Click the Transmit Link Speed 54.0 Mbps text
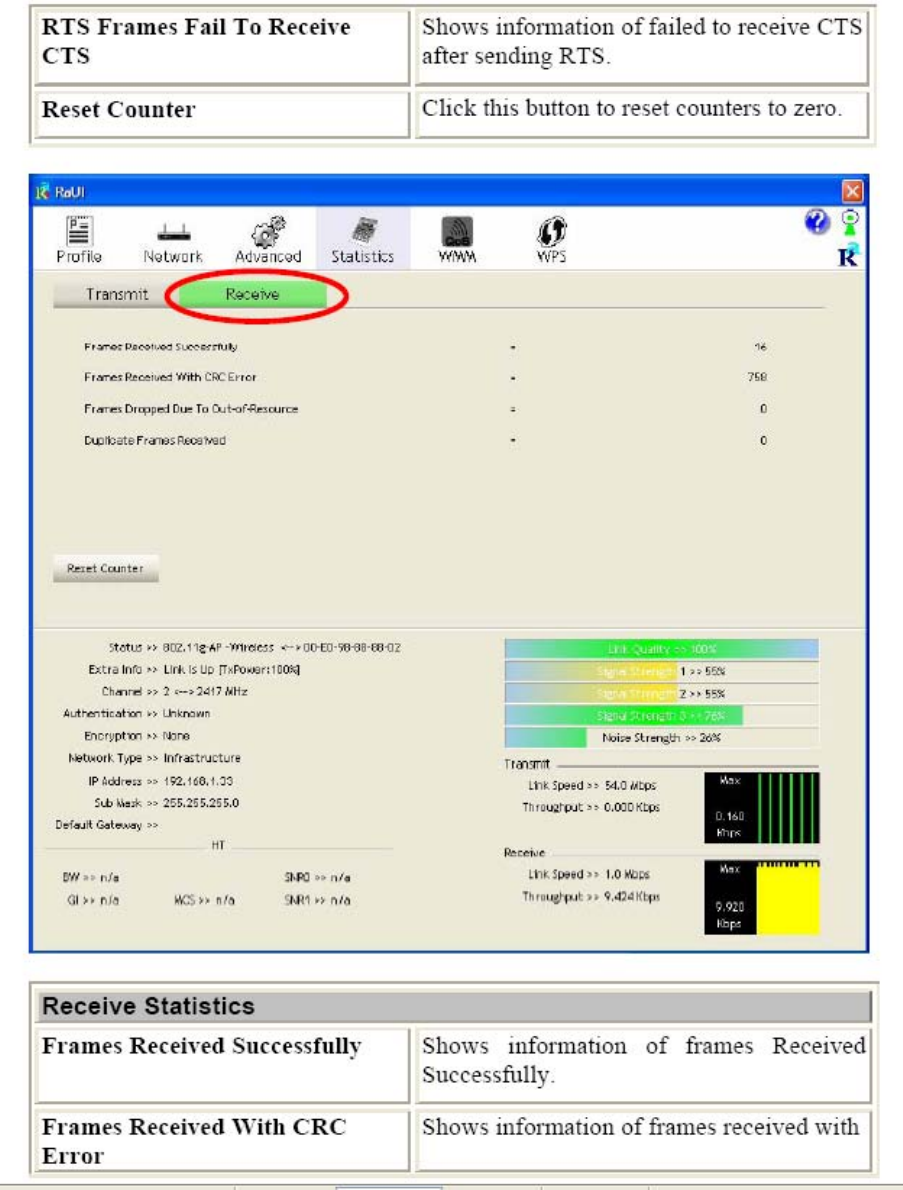 (592, 785)
